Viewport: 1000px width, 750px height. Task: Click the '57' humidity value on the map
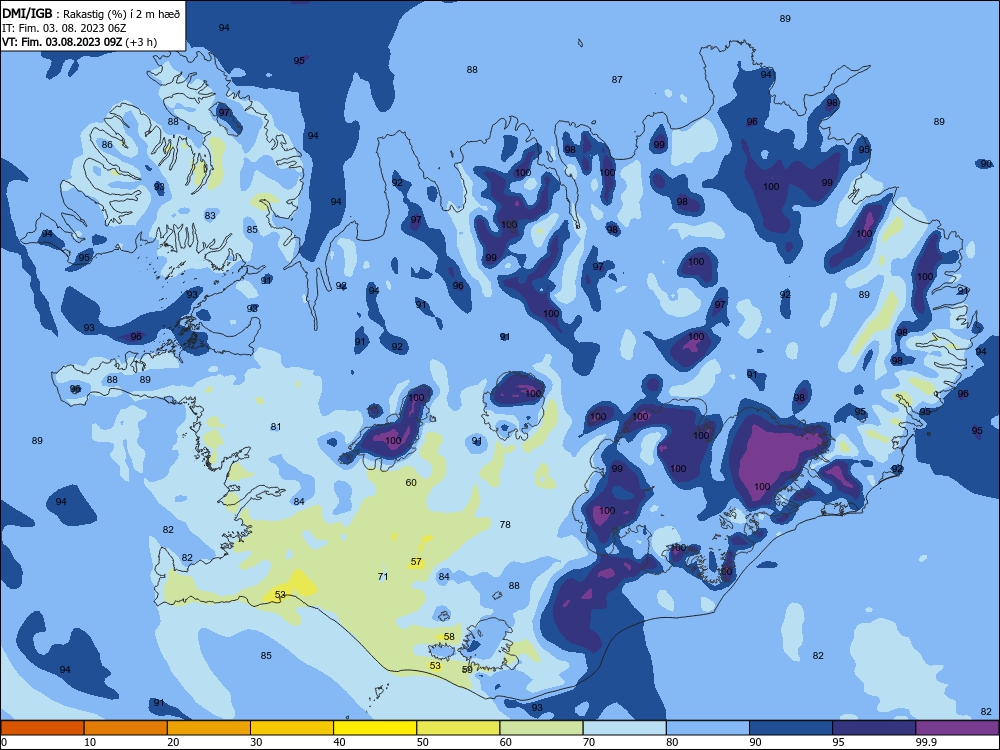pos(416,562)
